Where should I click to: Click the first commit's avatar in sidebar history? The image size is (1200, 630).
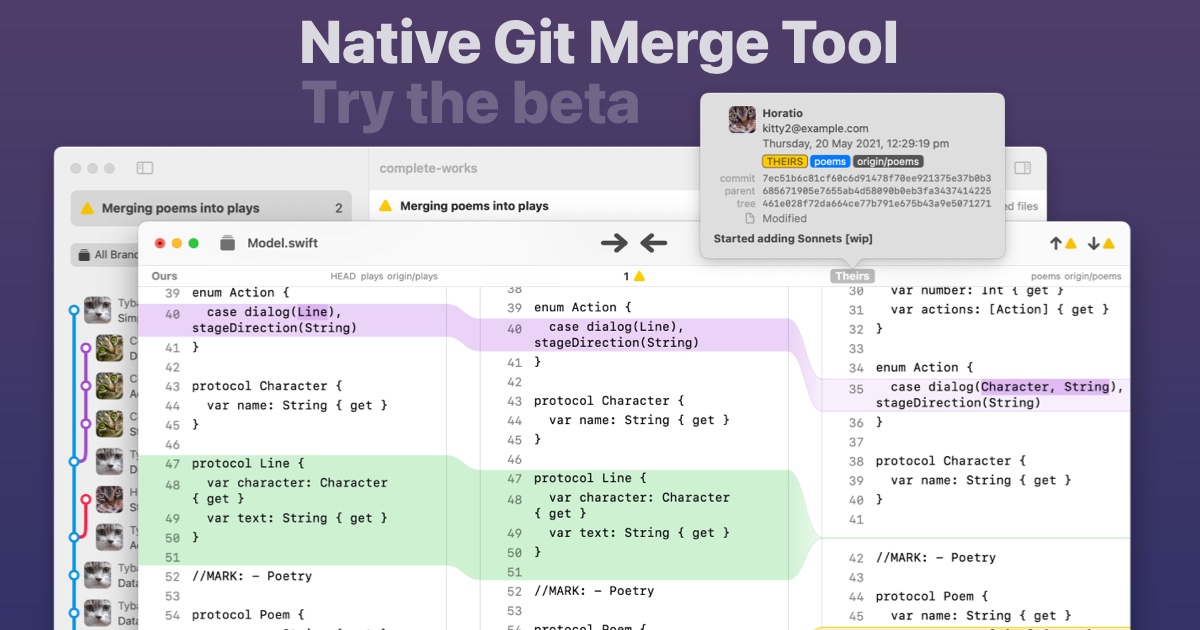click(97, 310)
